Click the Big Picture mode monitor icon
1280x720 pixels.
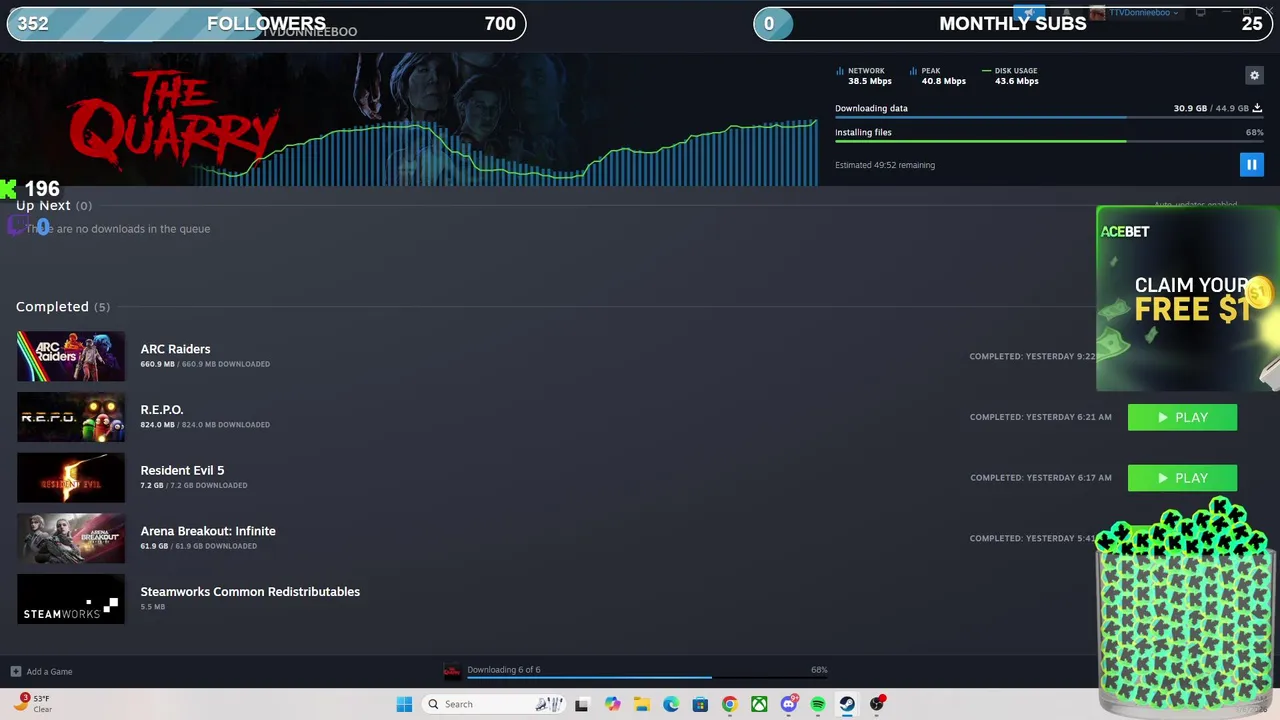pyautogui.click(x=1200, y=13)
